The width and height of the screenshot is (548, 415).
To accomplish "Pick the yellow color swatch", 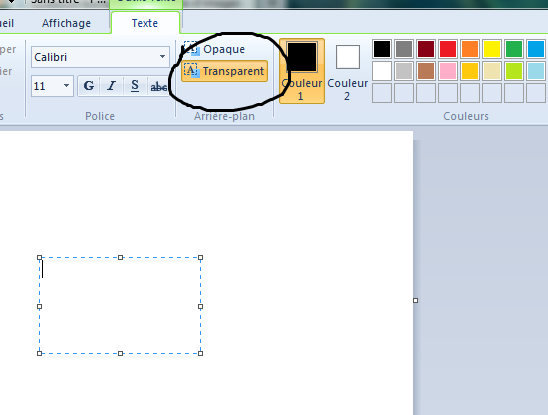I will (x=492, y=49).
